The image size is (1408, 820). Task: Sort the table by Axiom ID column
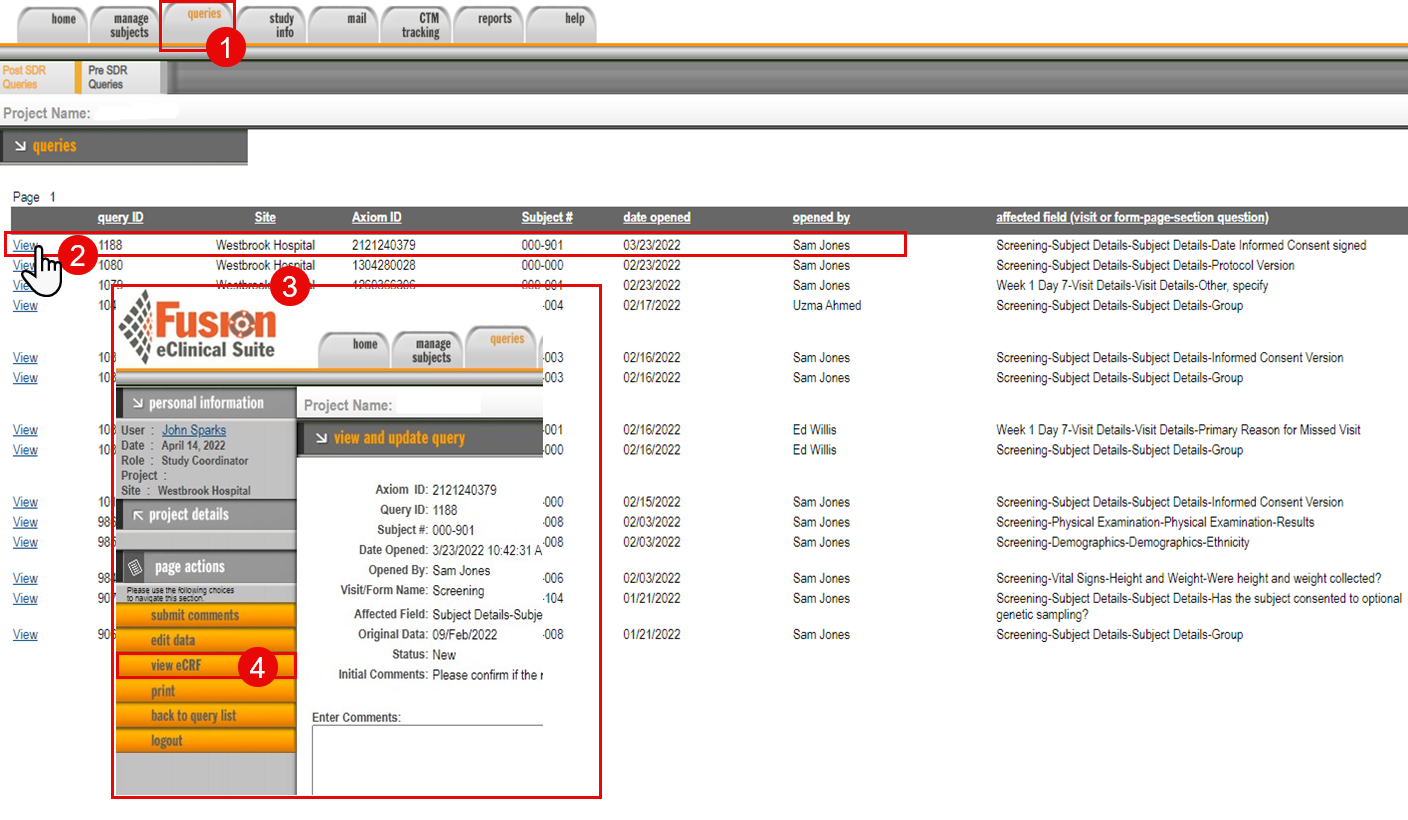377,217
